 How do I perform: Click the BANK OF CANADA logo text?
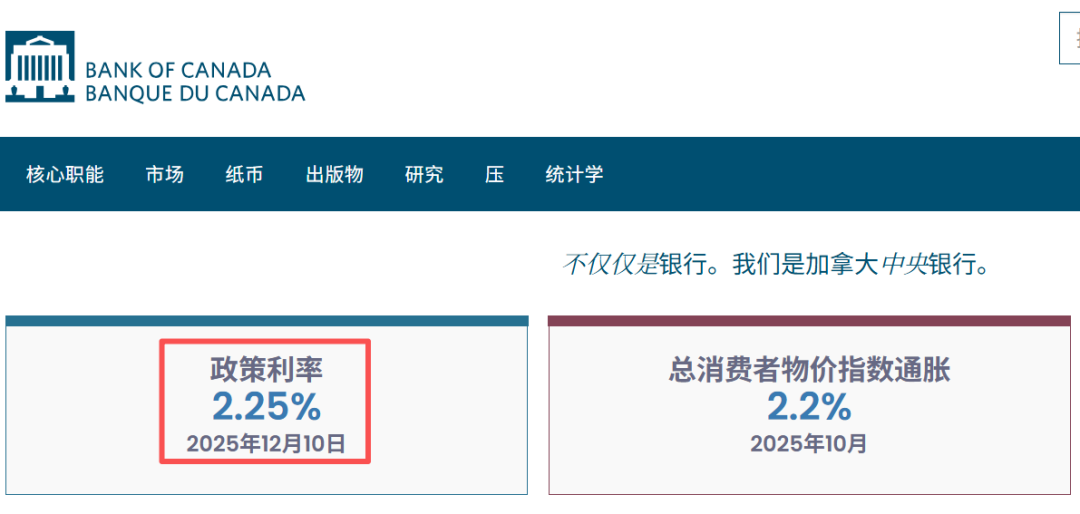pos(178,70)
